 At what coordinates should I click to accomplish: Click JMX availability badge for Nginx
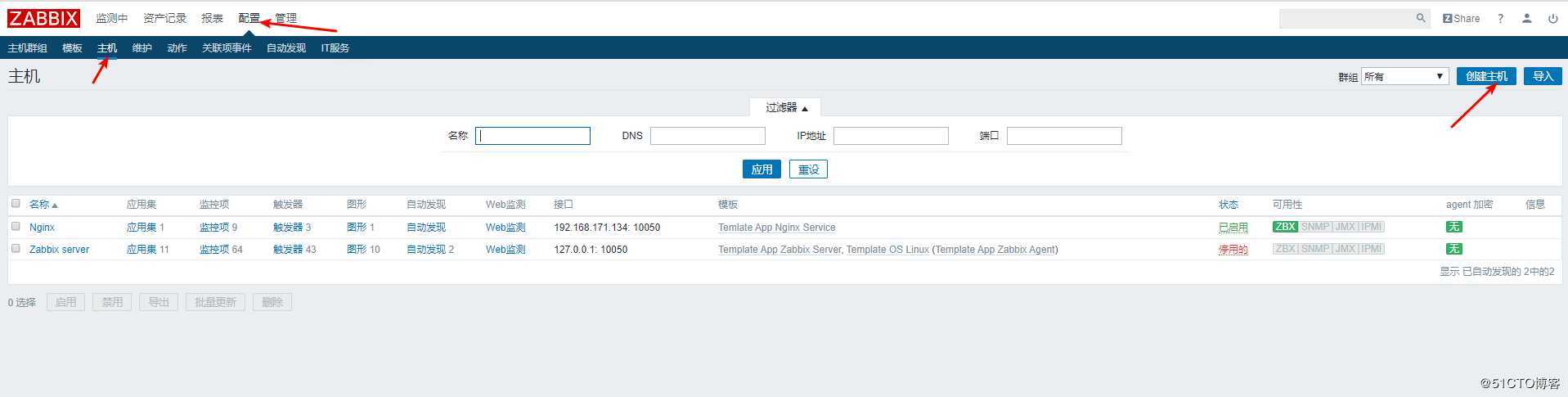click(x=1346, y=227)
